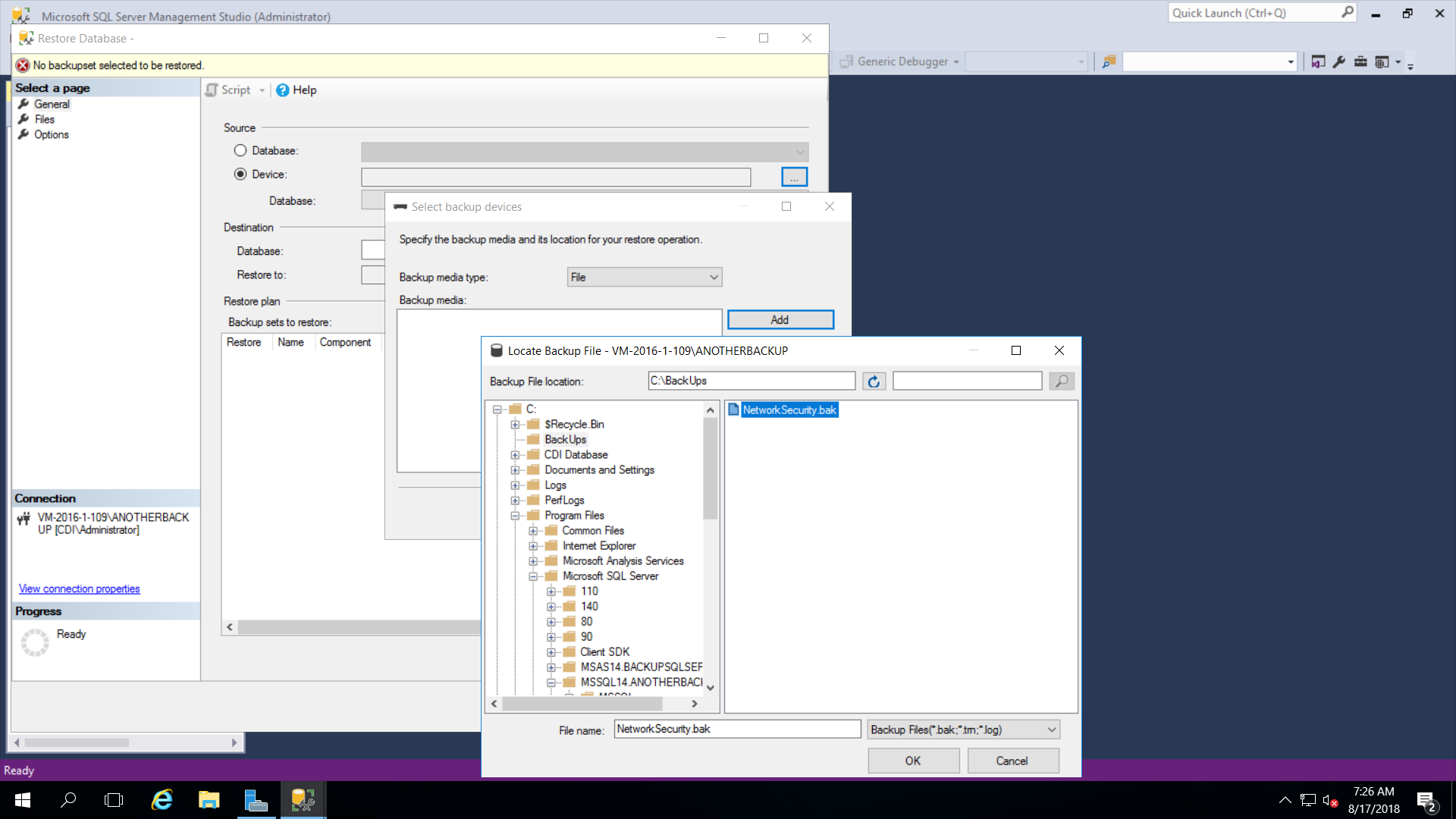The image size is (1456, 819).
Task: Click the search magnifier icon in Locate Backup File
Action: point(1062,381)
